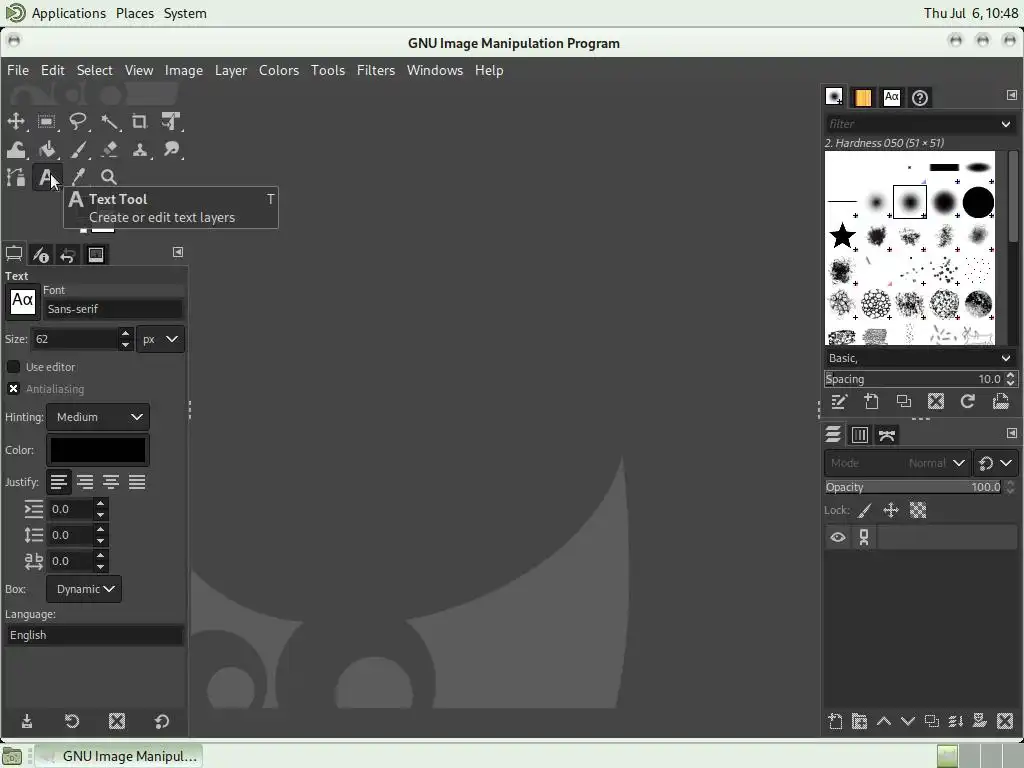Adjust the brush Spacing slider
This screenshot has width=1024, height=768.
click(x=914, y=379)
